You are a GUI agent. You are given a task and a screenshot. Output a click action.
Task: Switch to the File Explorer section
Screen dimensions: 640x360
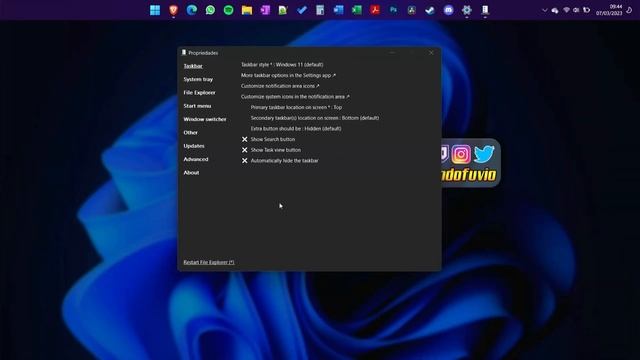[x=199, y=93]
